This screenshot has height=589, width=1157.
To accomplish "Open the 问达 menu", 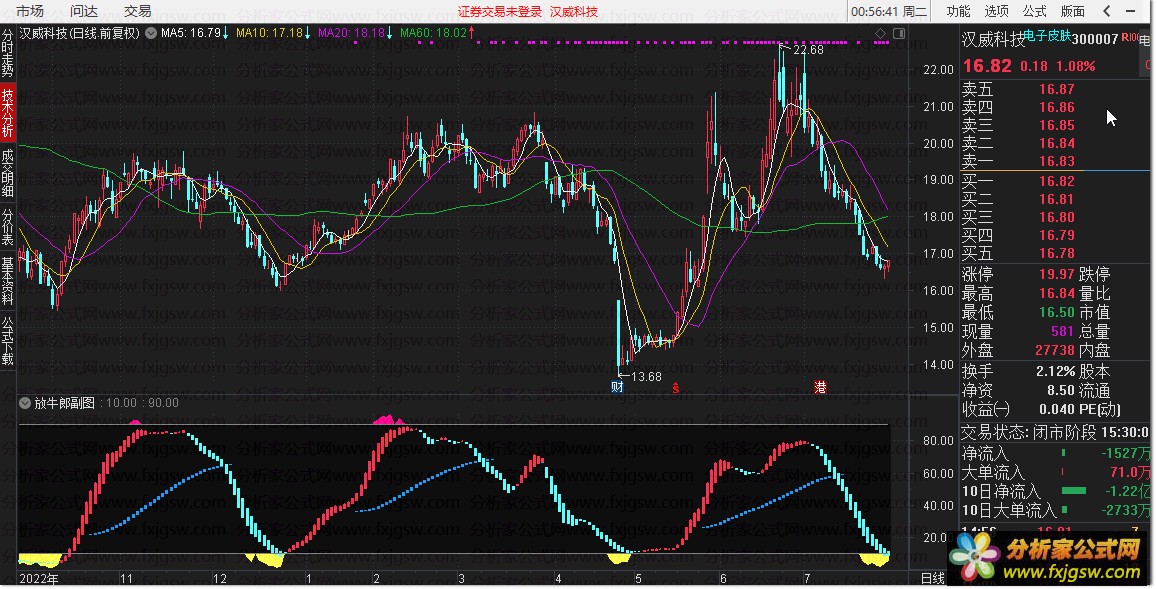I will [x=83, y=11].
